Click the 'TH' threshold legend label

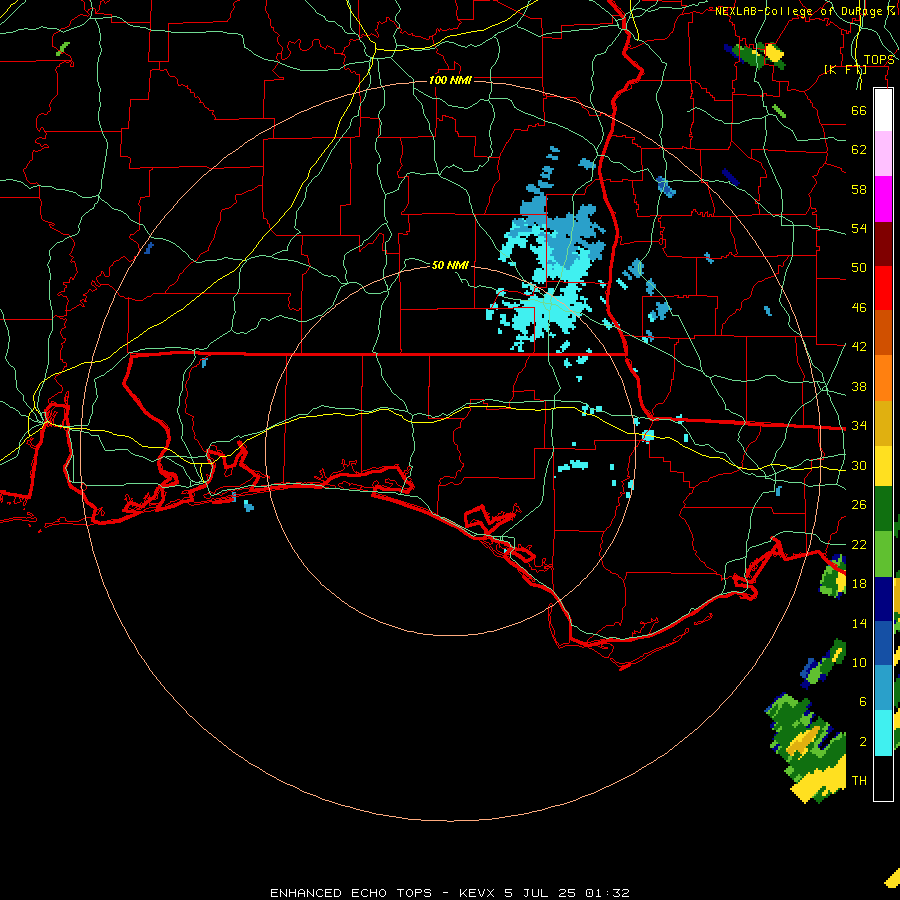(859, 780)
